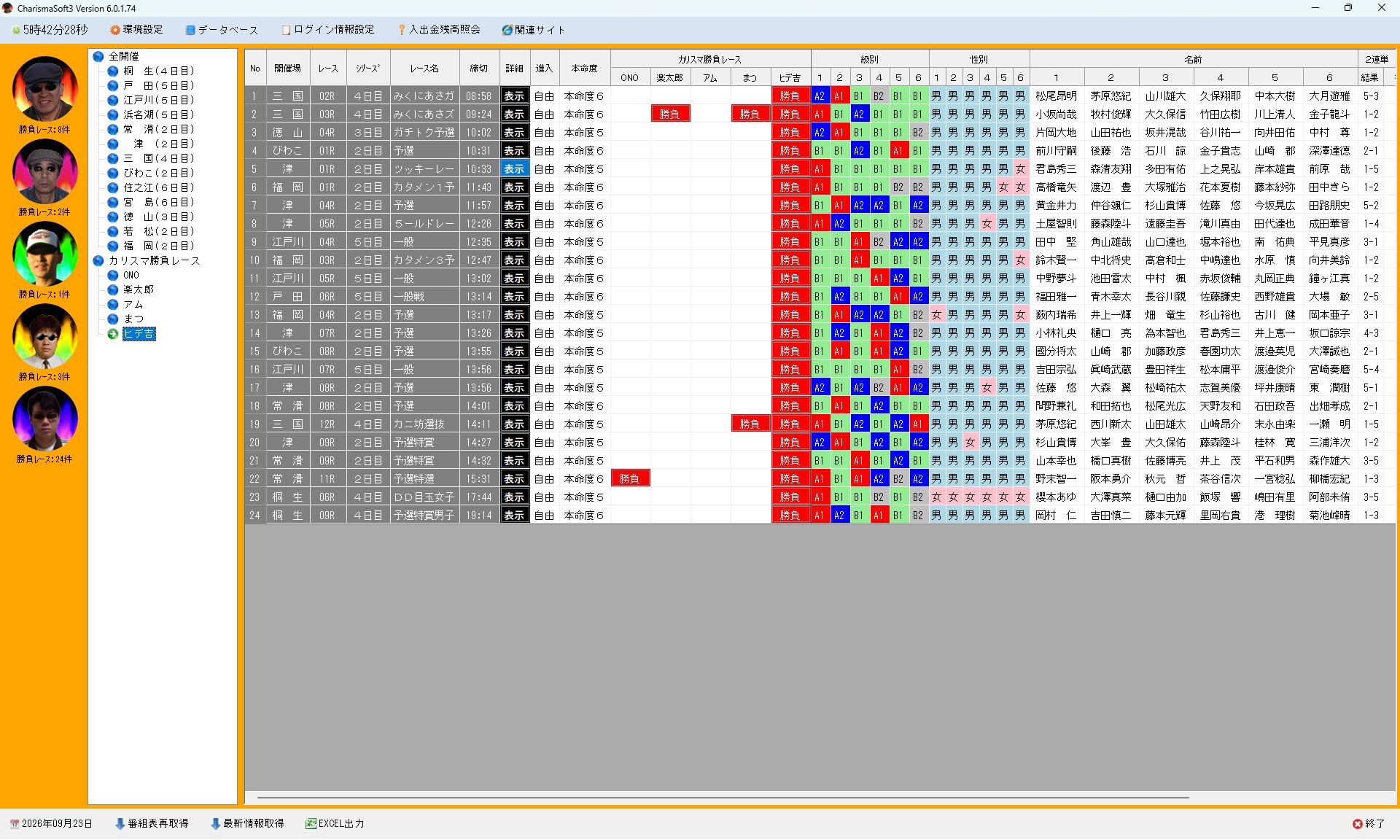Click 楽太郎 勝負 cell in row 2

point(670,114)
